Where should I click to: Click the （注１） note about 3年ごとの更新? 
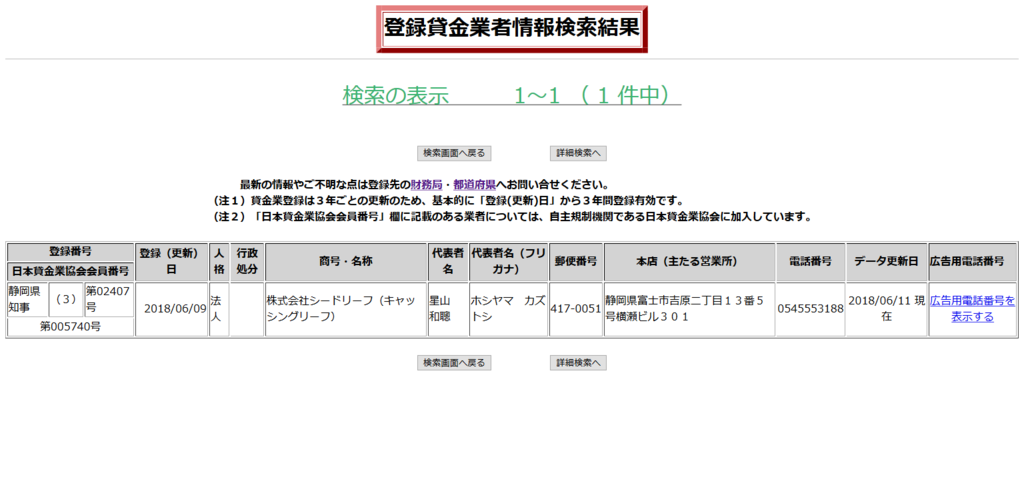click(448, 201)
